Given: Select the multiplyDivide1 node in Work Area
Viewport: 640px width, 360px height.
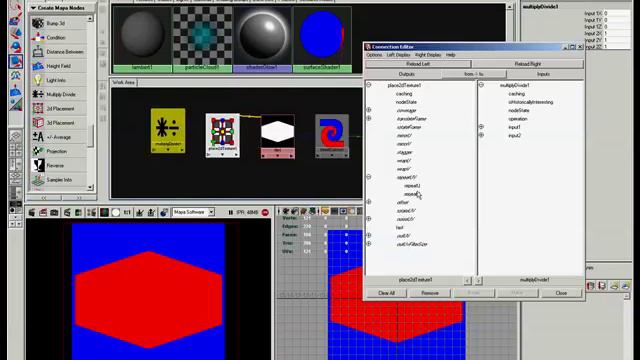Looking at the screenshot, I should 168,131.
